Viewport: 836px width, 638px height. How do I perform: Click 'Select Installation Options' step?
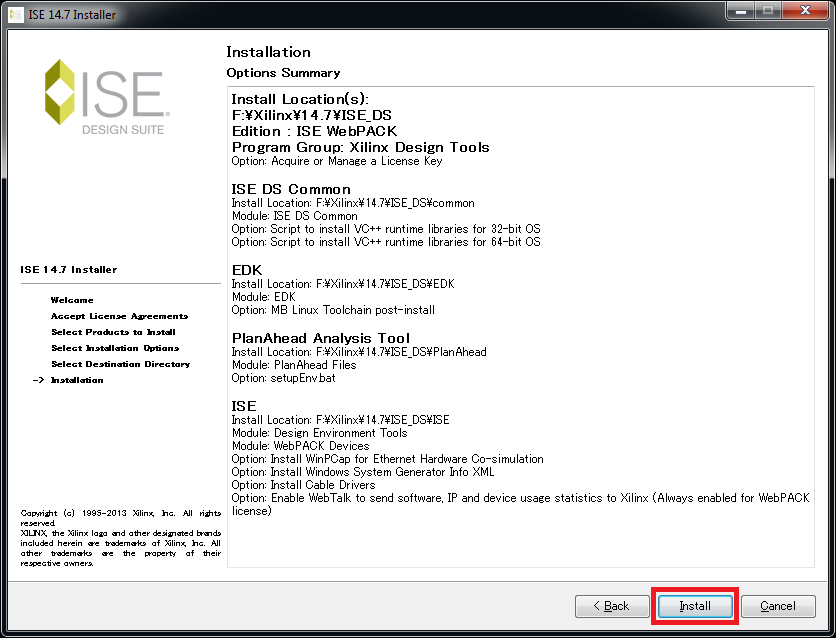point(115,348)
